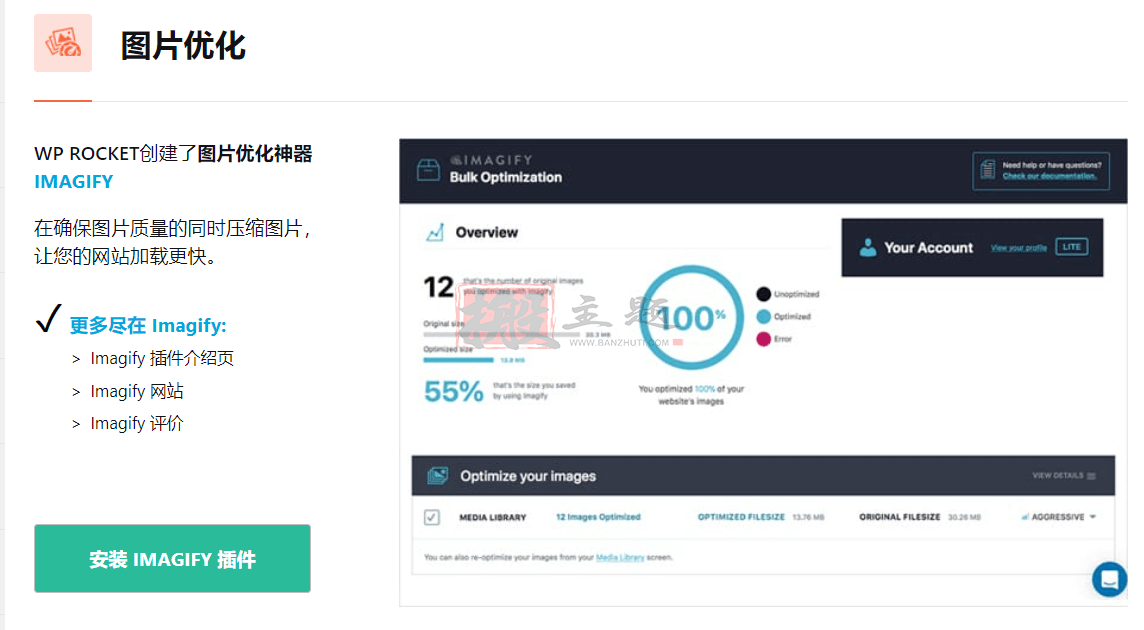Click the Optimized size progress bar
Viewport: 1144px width, 630px height.
tap(459, 360)
